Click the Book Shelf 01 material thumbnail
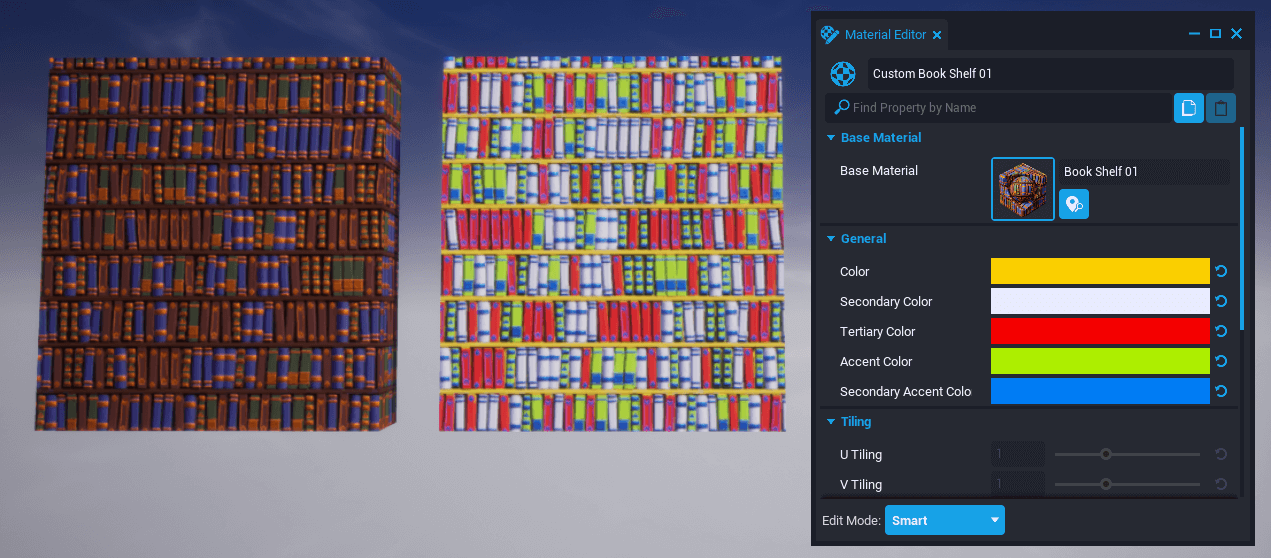 pyautogui.click(x=1022, y=188)
